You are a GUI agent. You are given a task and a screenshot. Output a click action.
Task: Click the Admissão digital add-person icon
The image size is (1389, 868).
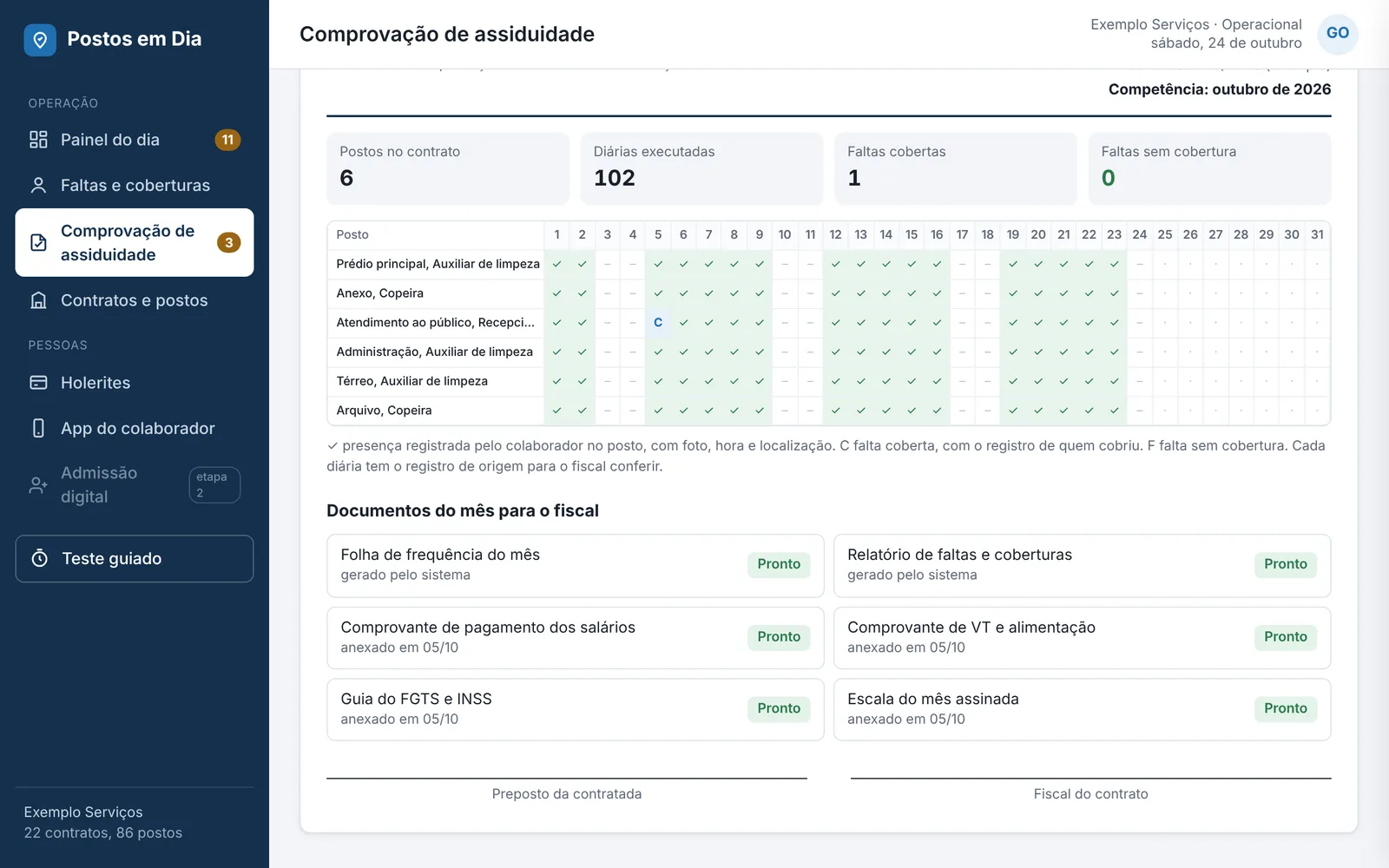(x=38, y=485)
